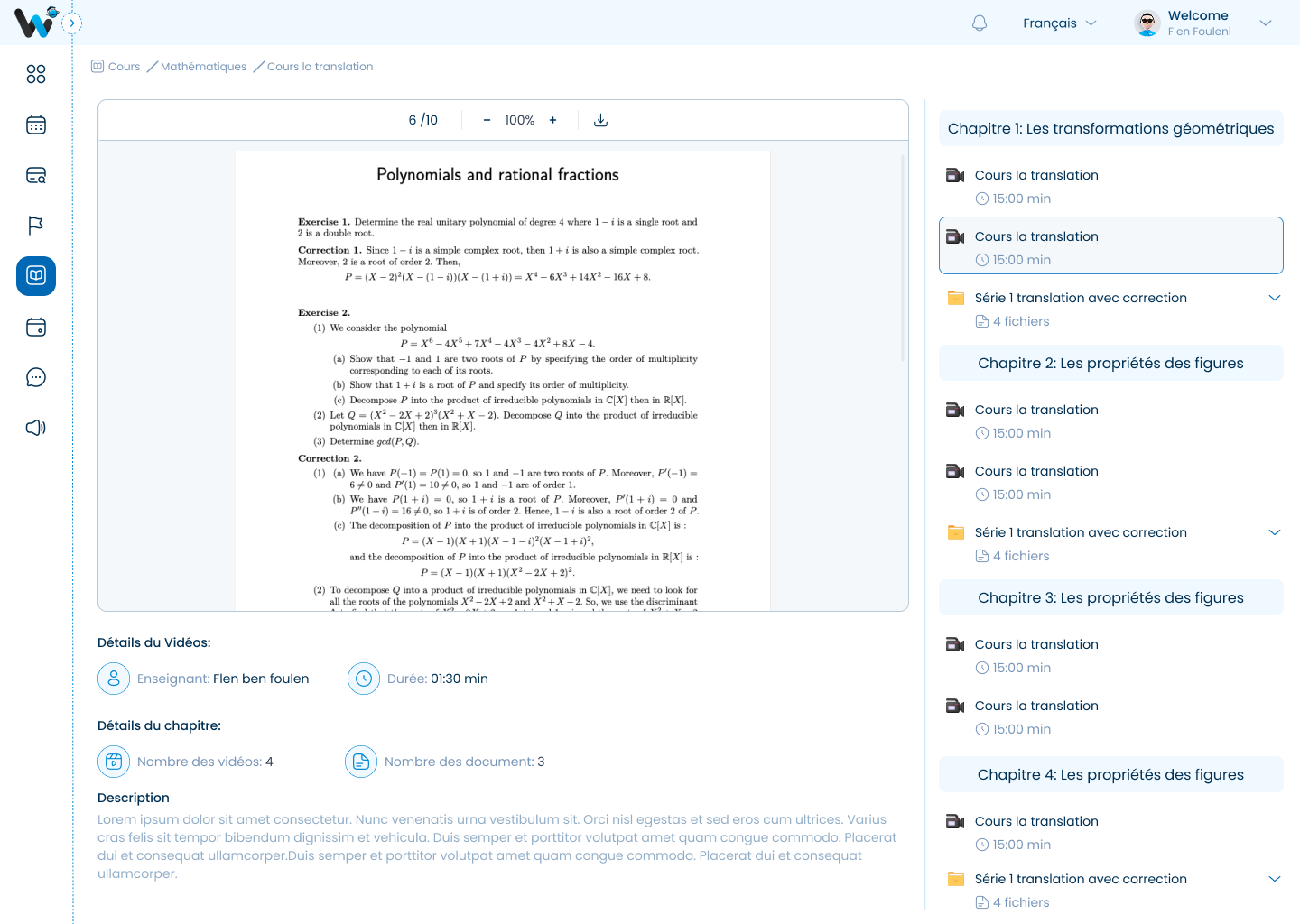Open the chat messages sidebar icon
The width and height of the screenshot is (1300, 924).
pos(36,377)
